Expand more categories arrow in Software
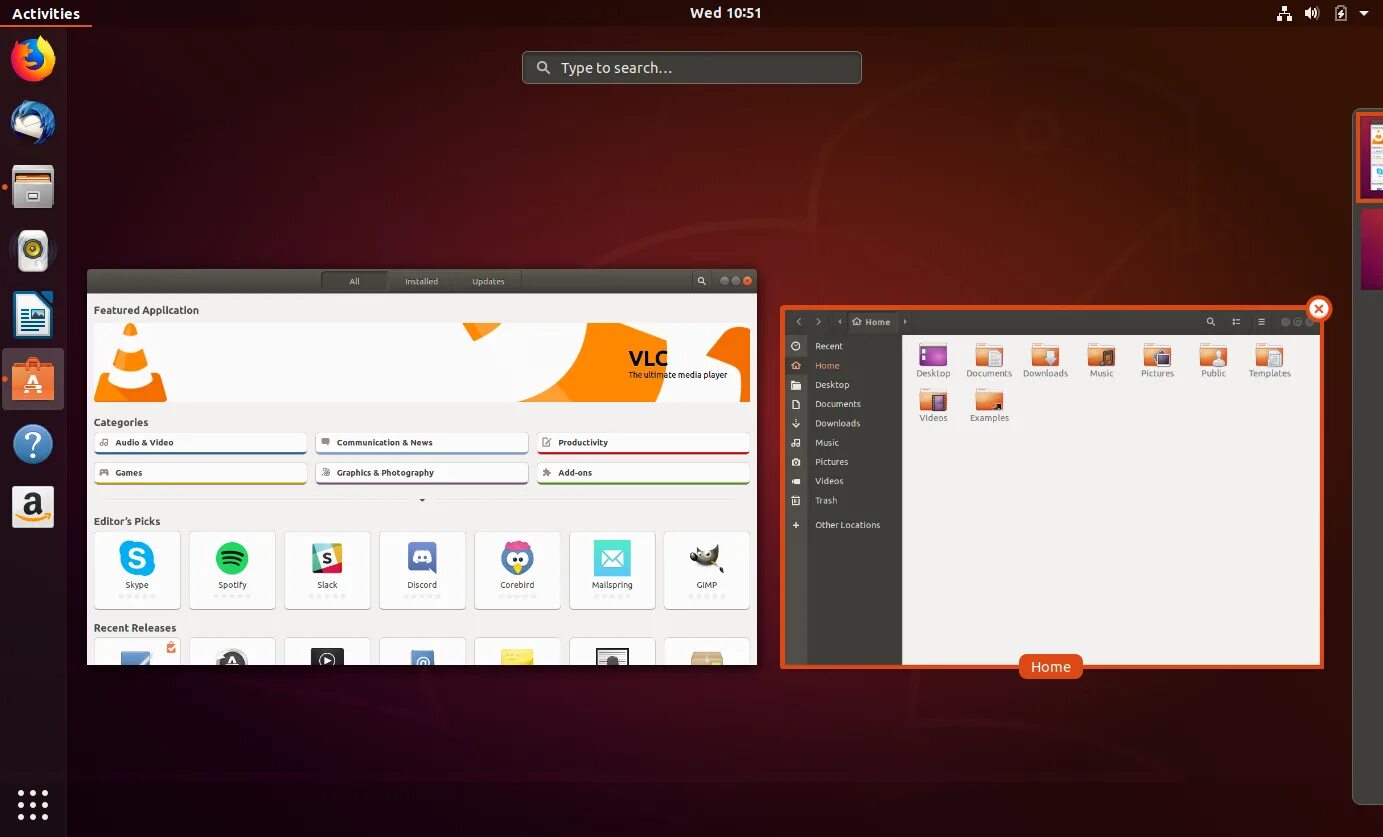 pos(422,500)
